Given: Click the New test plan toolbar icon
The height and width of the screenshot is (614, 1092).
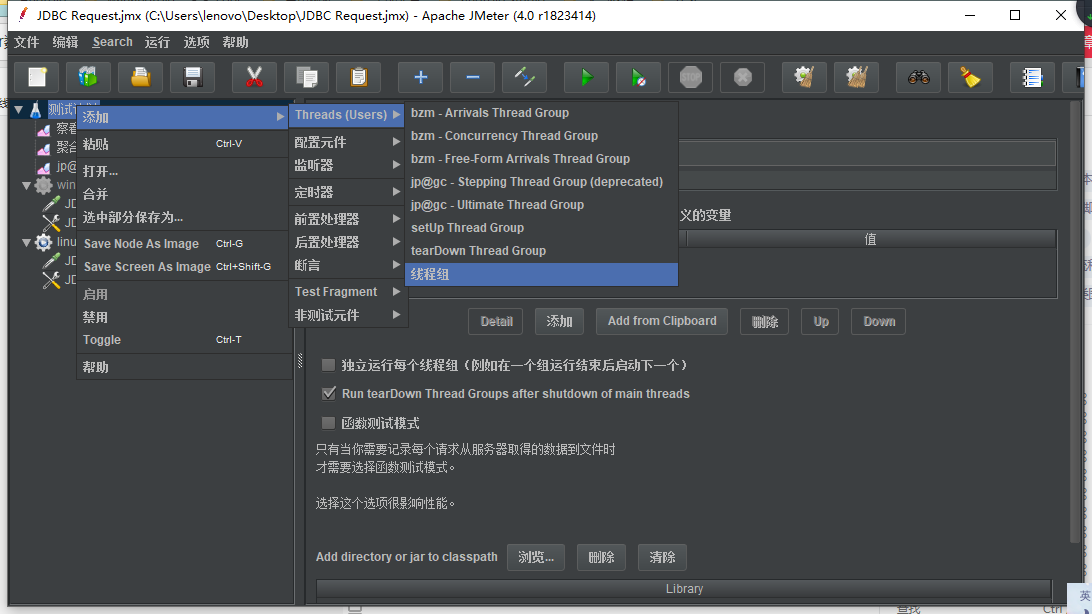Looking at the screenshot, I should (37, 77).
